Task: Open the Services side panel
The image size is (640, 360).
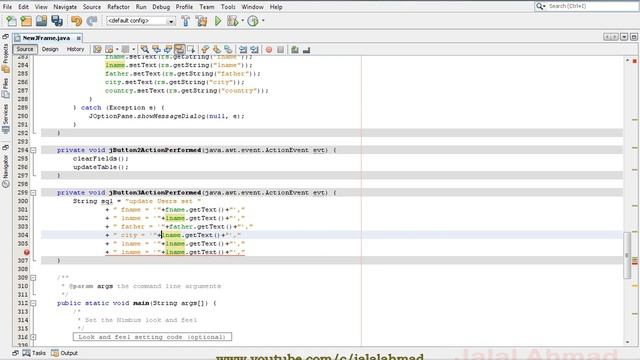Action: pos(5,118)
